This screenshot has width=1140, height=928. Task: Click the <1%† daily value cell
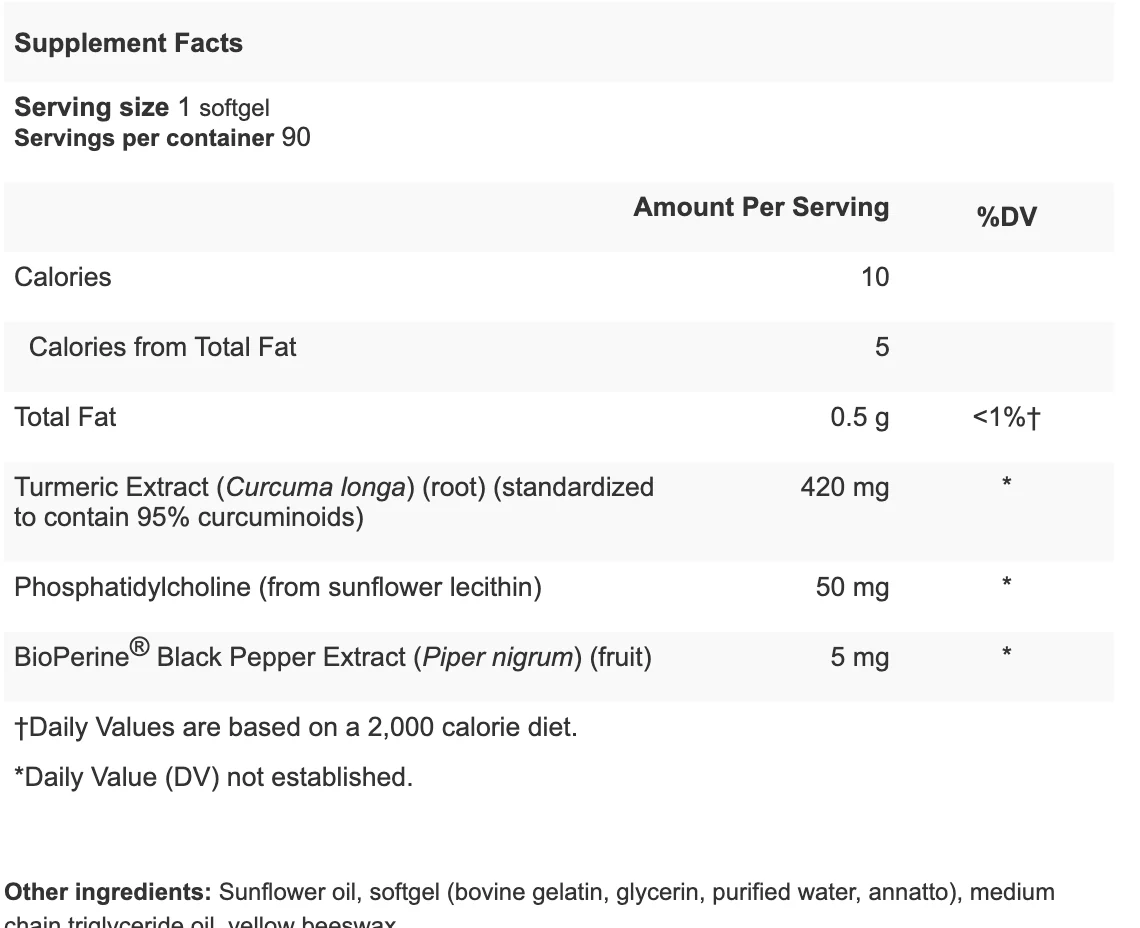tap(1006, 417)
